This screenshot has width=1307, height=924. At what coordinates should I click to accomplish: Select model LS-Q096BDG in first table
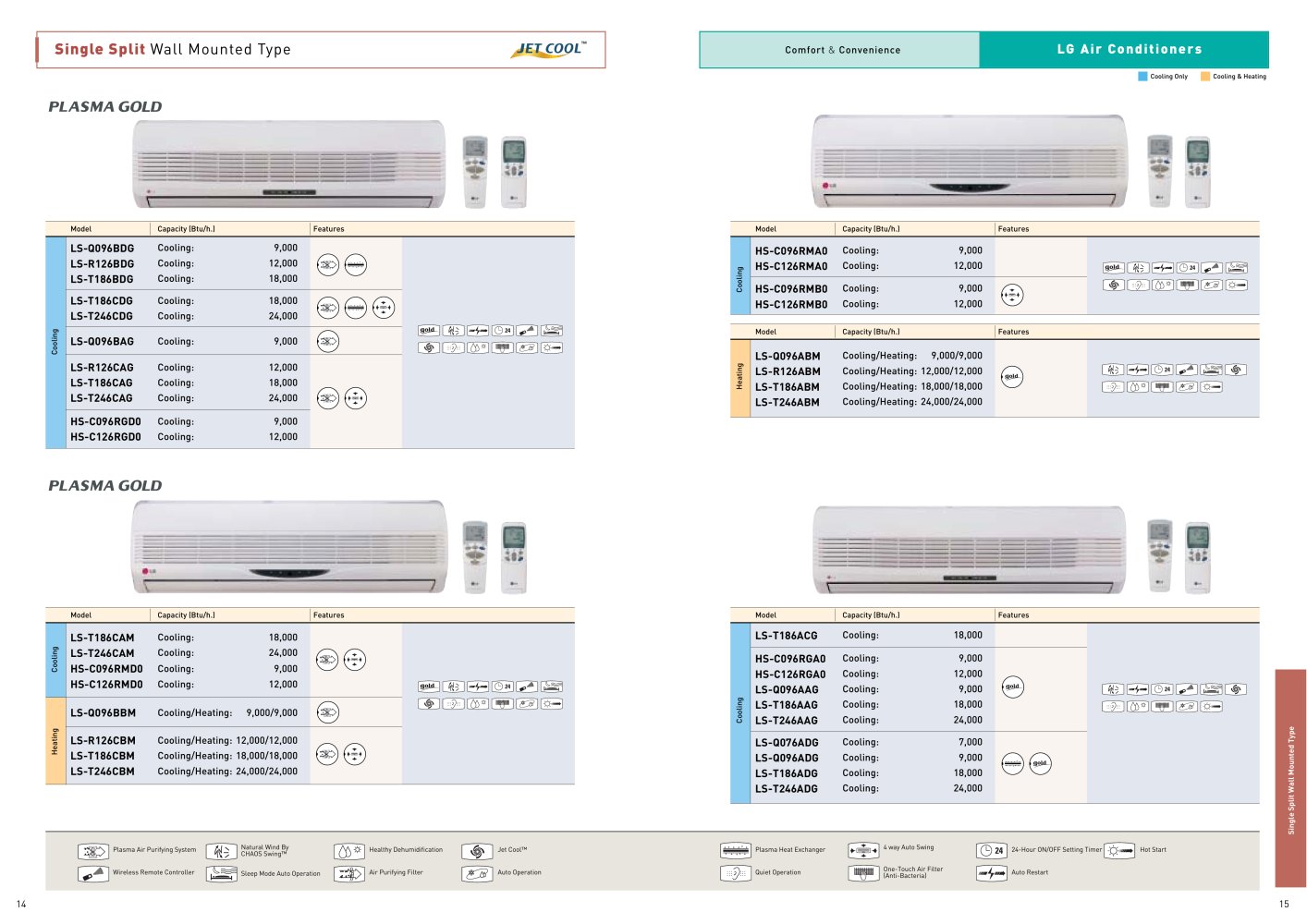(103, 249)
